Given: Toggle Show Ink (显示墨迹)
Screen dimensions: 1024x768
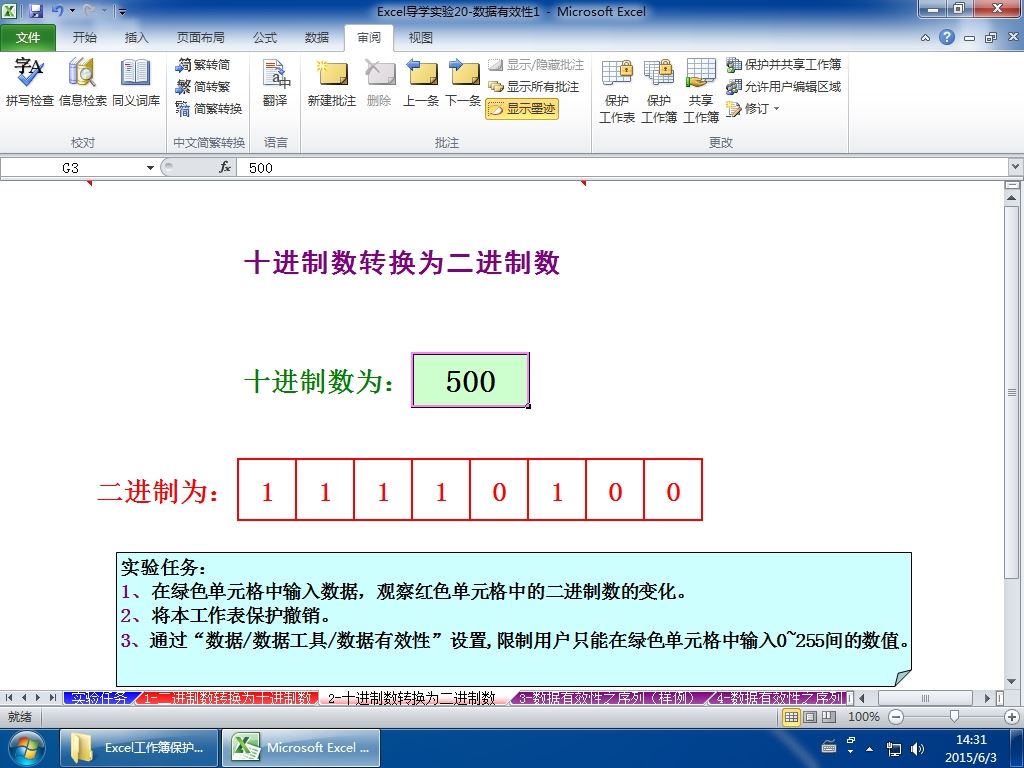Looking at the screenshot, I should click(522, 108).
